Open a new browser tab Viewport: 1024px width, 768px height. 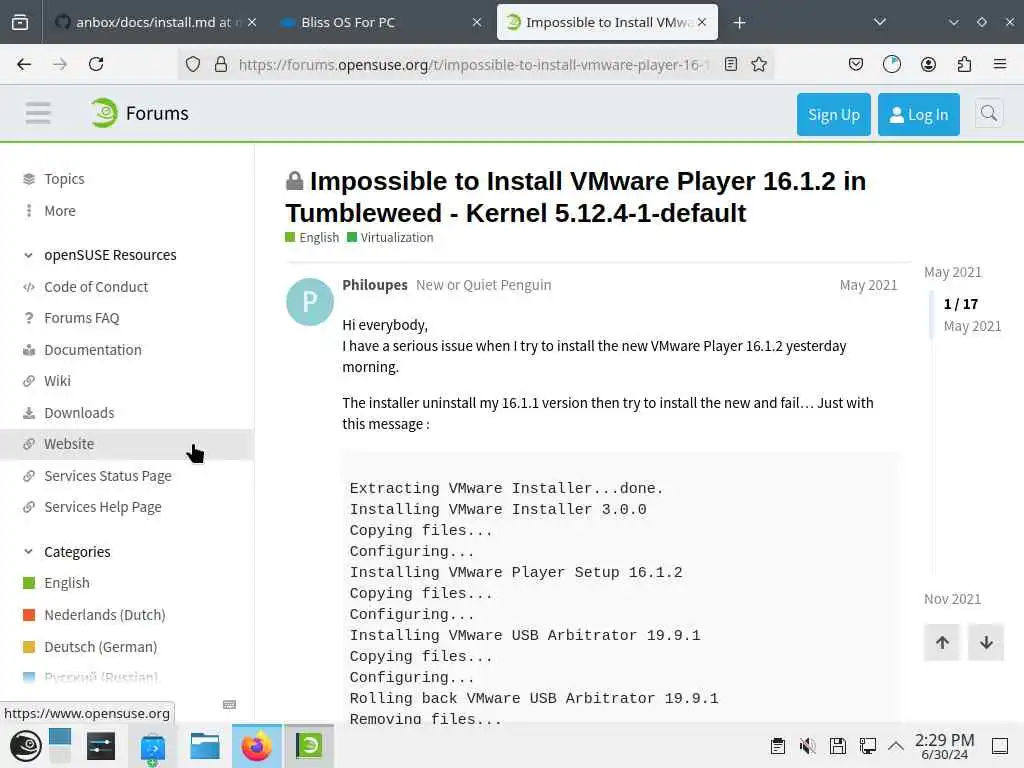tap(739, 22)
